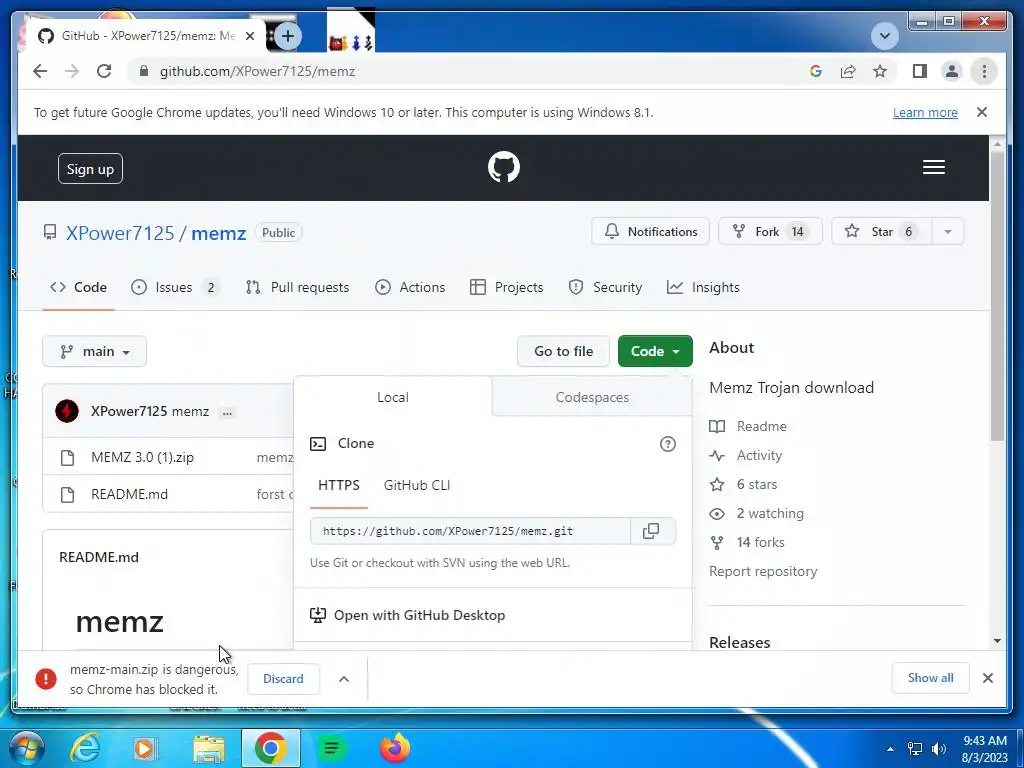The image size is (1024, 768).
Task: Expand download options caret beside Discard
Action: coord(344,679)
